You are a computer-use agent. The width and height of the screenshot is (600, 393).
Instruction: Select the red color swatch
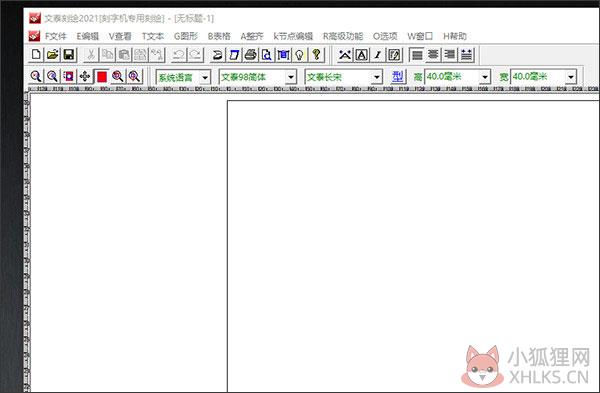pyautogui.click(x=102, y=77)
